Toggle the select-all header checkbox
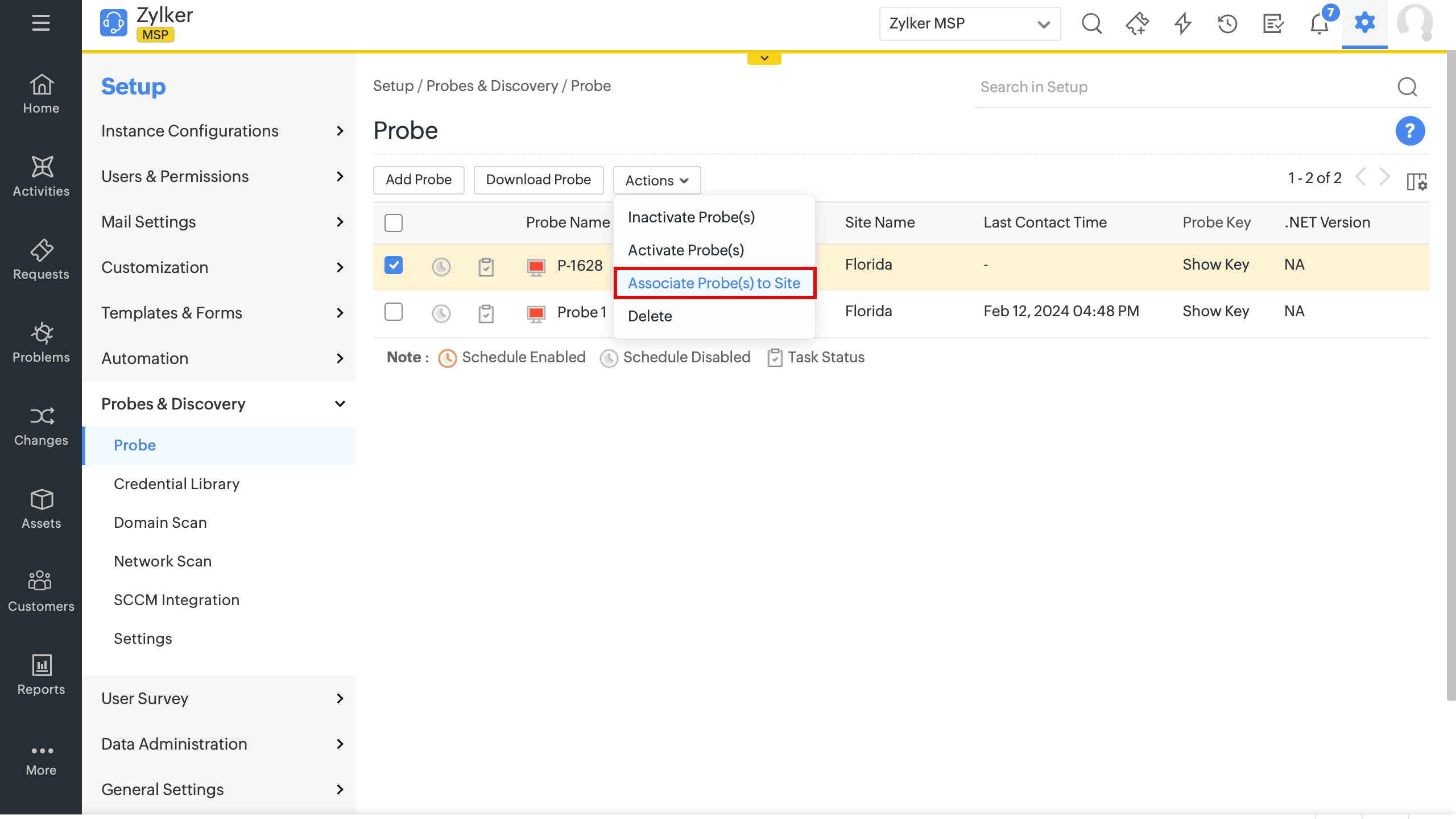Screen dimensions: 1456x819 [393, 222]
